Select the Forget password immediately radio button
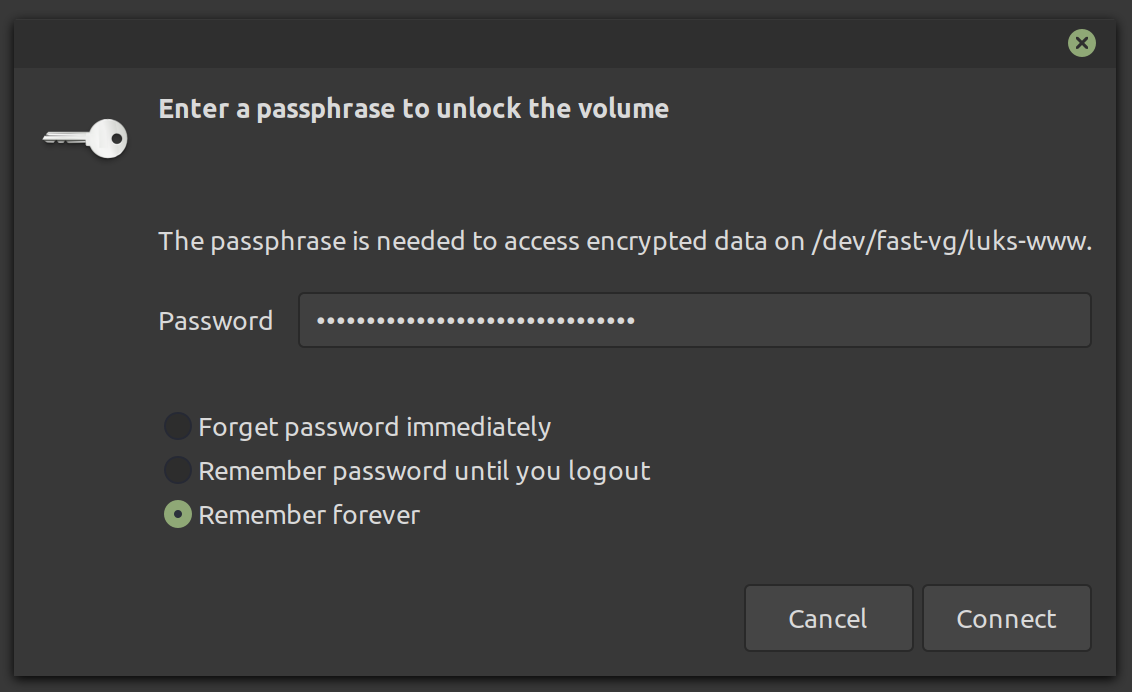The height and width of the screenshot is (692, 1132). point(176,426)
